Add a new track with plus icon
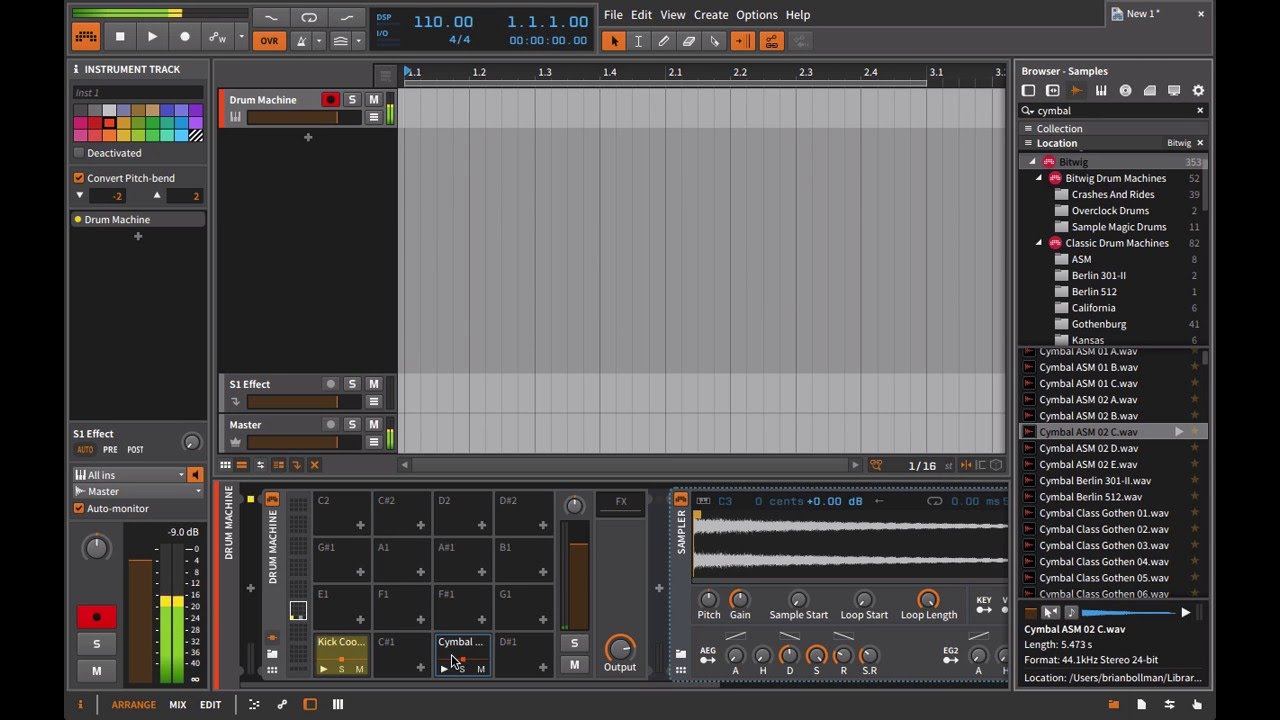Viewport: 1280px width, 720px height. coord(308,137)
